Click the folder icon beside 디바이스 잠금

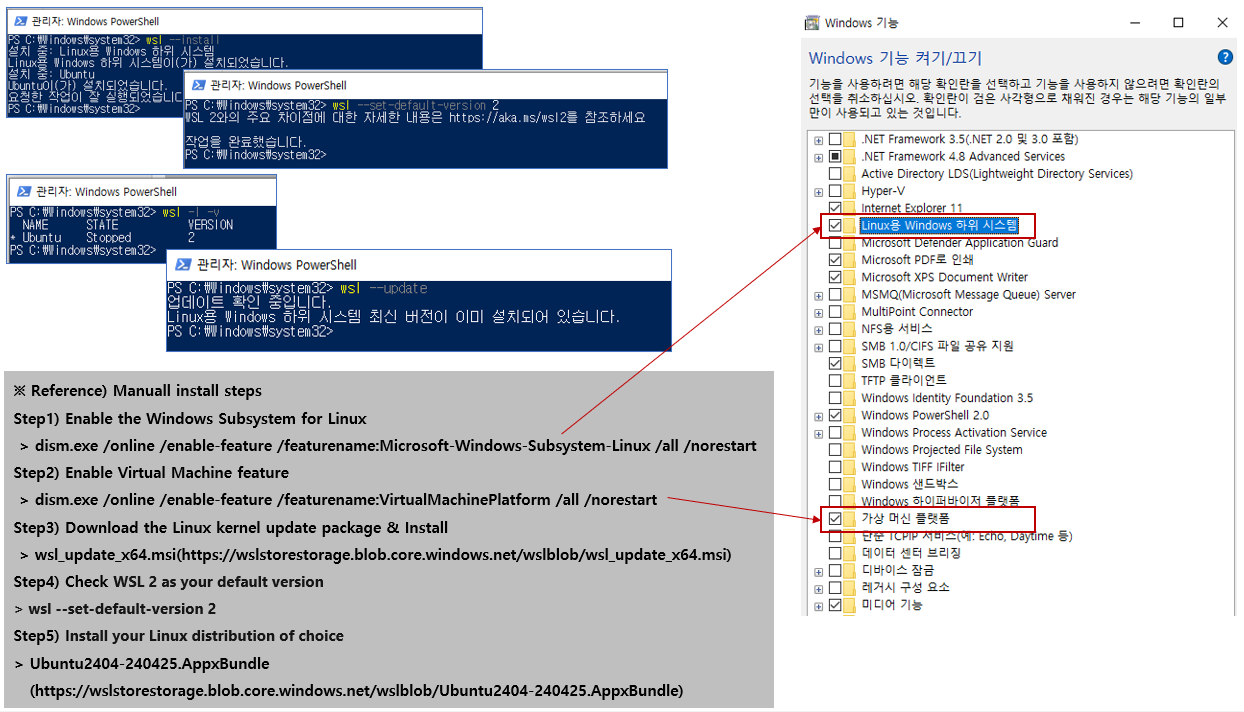pos(850,570)
